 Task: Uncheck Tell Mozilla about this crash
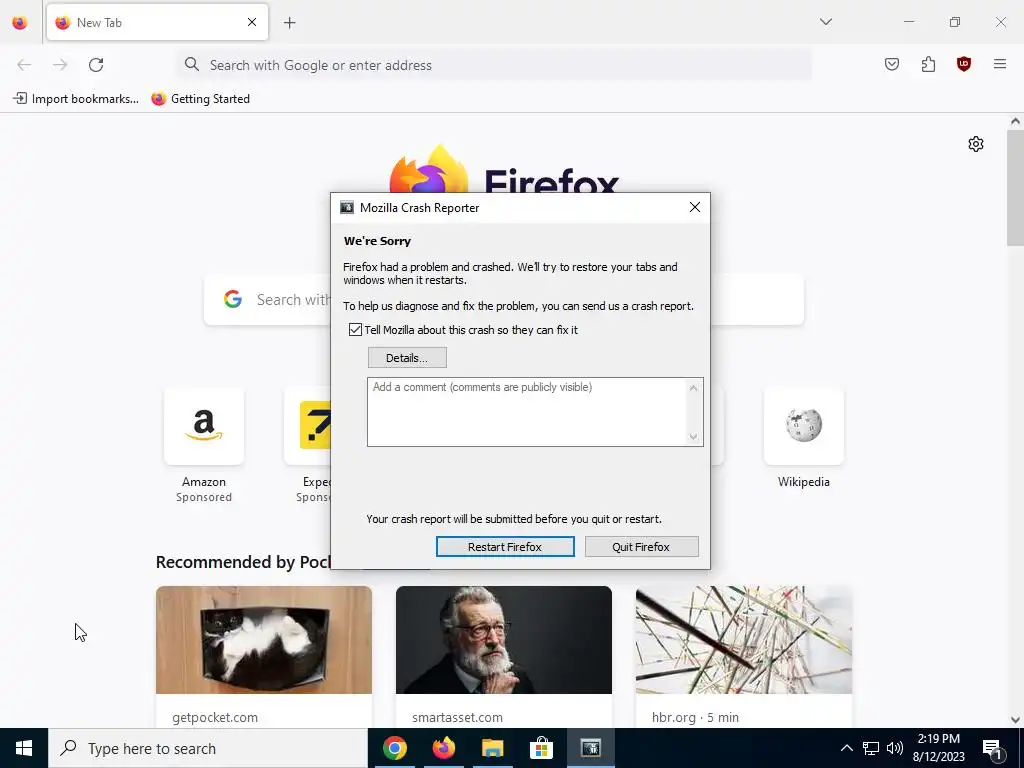pos(355,330)
